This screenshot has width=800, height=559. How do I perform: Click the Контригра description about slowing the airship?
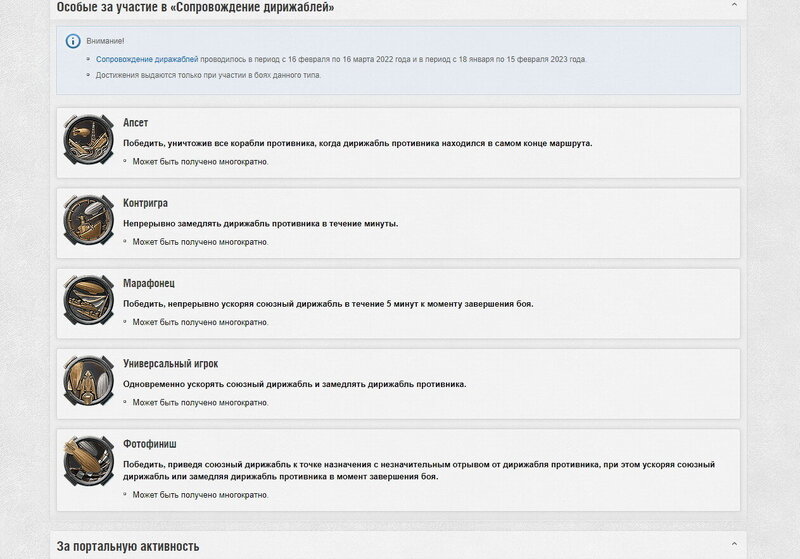click(261, 223)
